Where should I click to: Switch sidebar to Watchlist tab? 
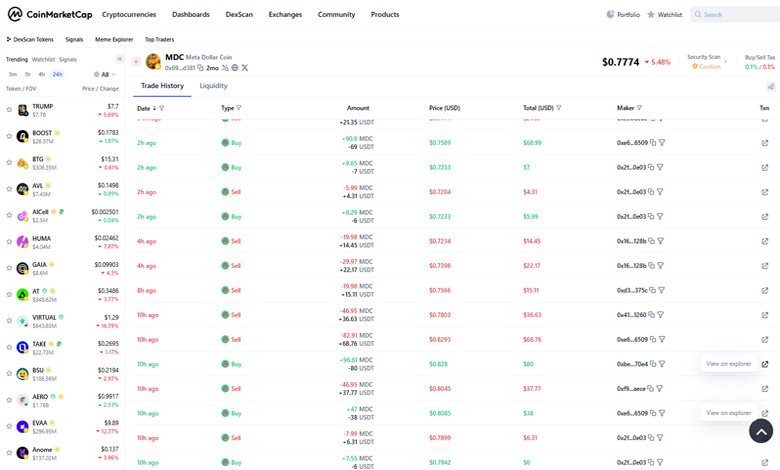point(43,59)
